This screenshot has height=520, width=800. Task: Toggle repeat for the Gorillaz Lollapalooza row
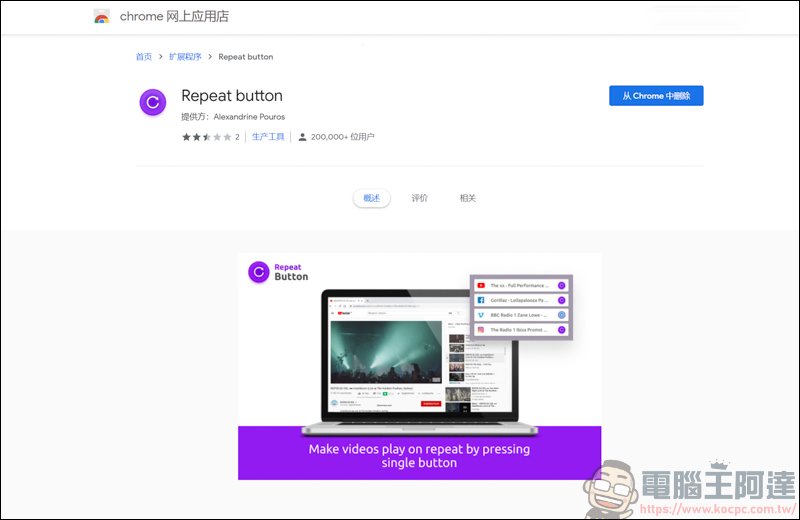point(562,300)
